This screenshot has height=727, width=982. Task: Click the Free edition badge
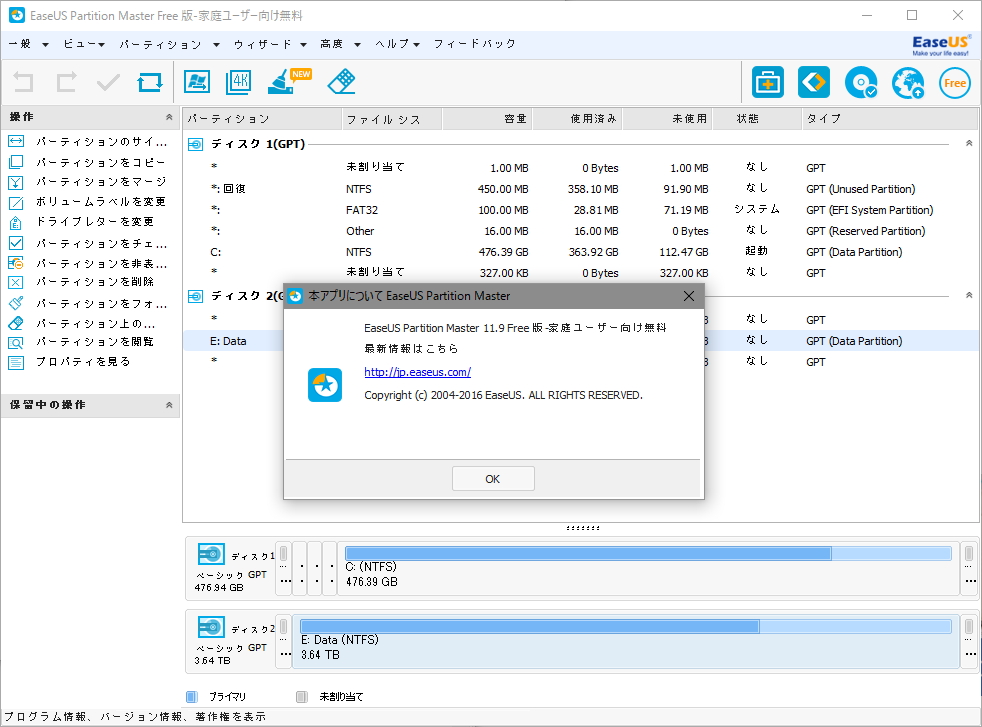954,83
